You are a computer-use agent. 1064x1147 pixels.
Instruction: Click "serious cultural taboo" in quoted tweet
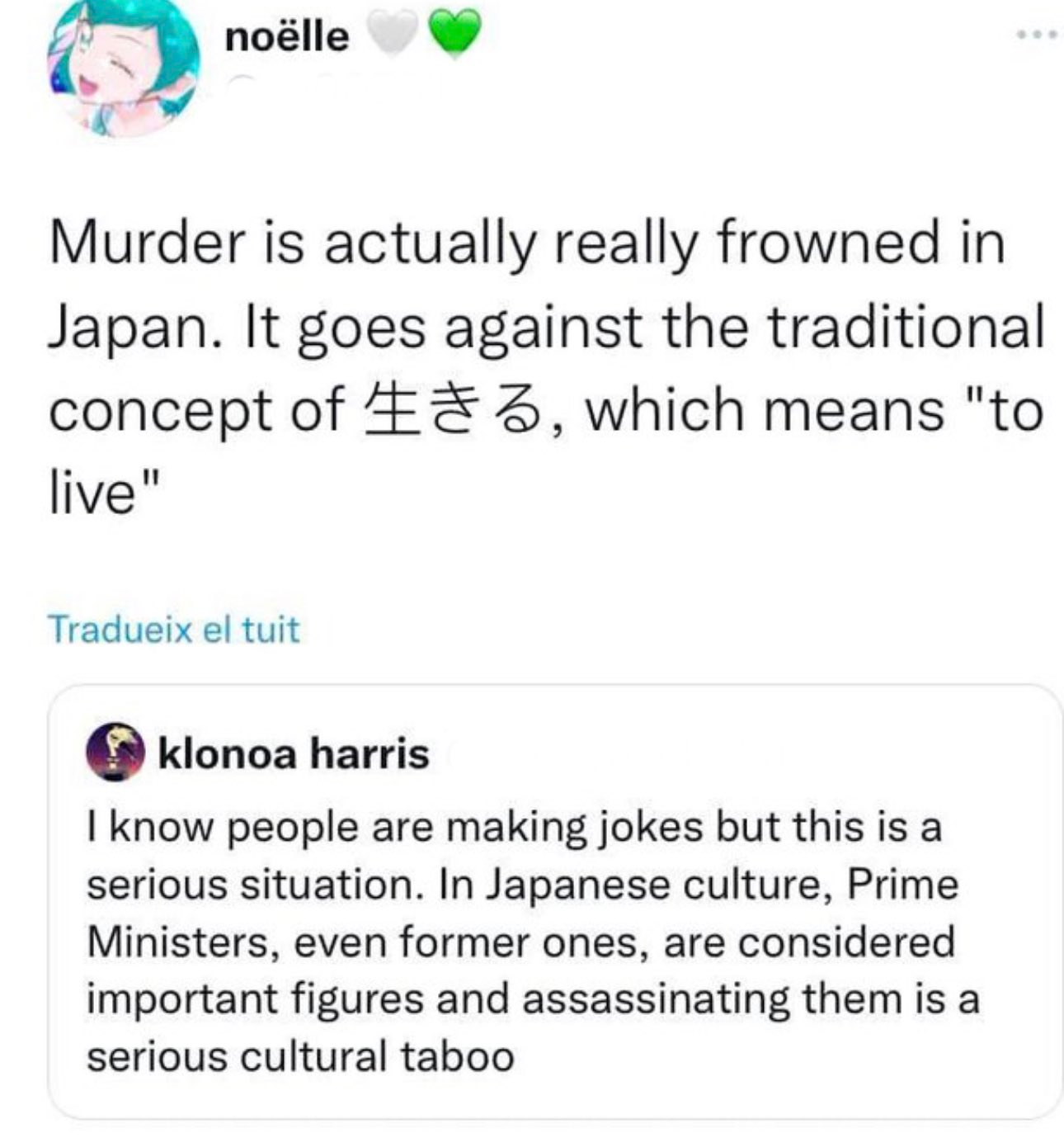coord(300,1057)
